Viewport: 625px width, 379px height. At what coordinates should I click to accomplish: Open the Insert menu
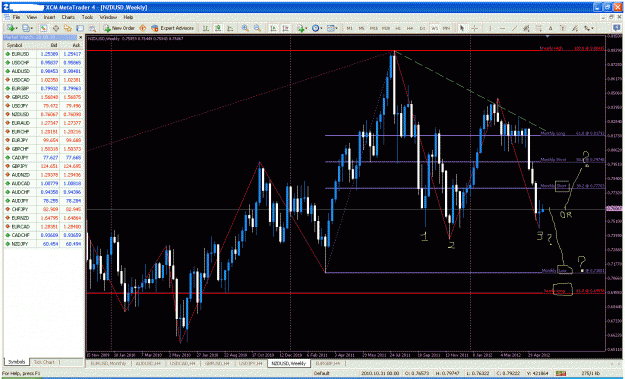coord(49,18)
